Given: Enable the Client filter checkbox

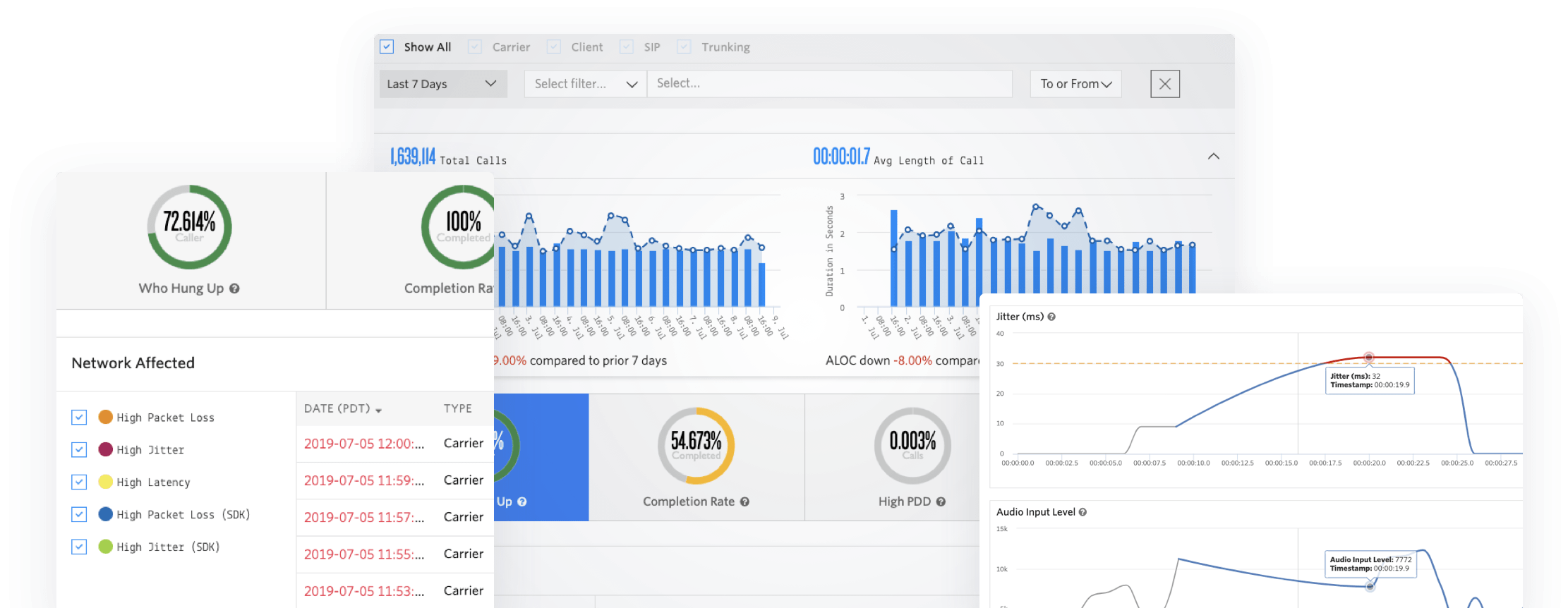Looking at the screenshot, I should pyautogui.click(x=554, y=47).
